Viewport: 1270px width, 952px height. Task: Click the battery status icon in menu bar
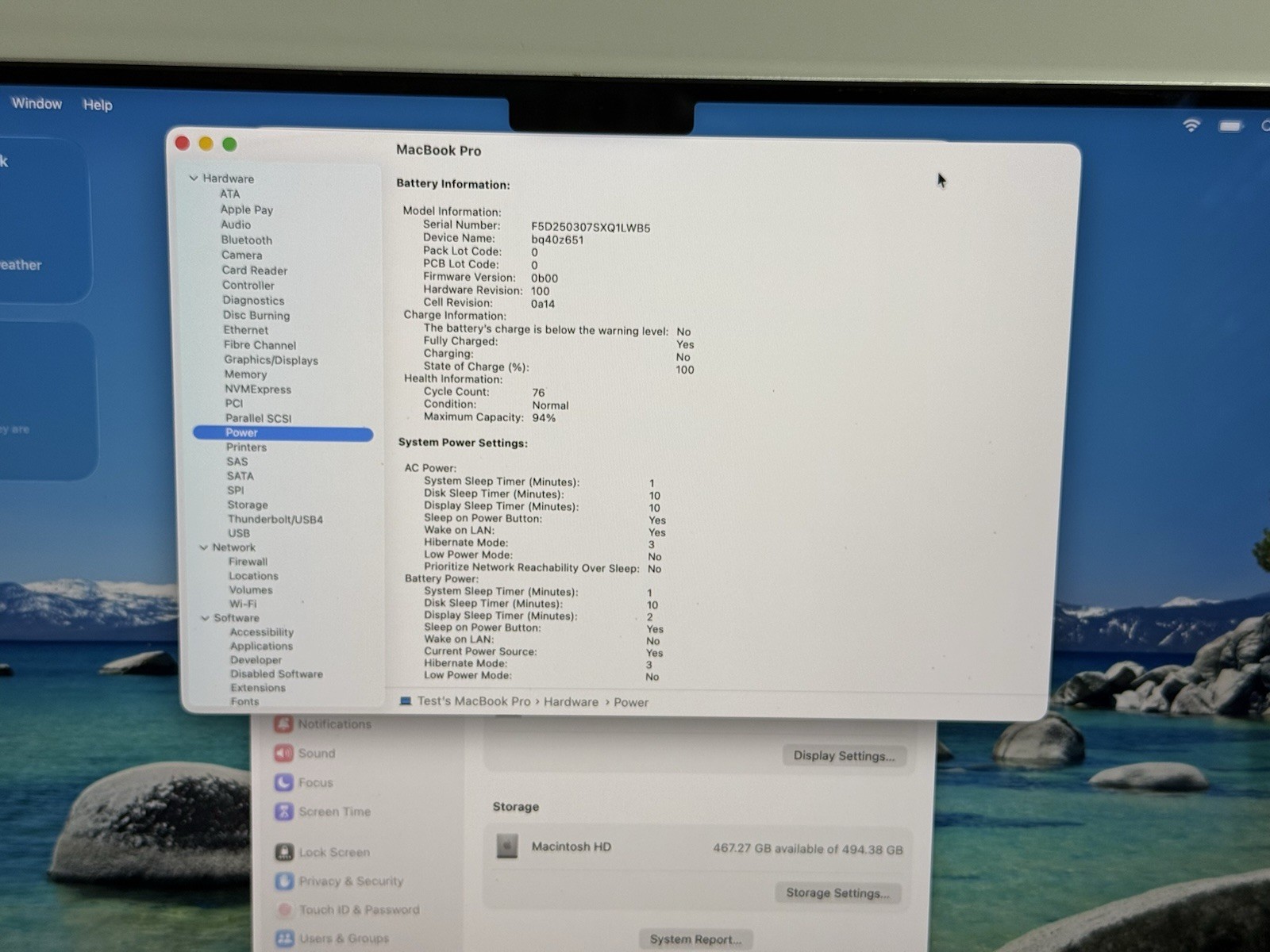[1231, 126]
